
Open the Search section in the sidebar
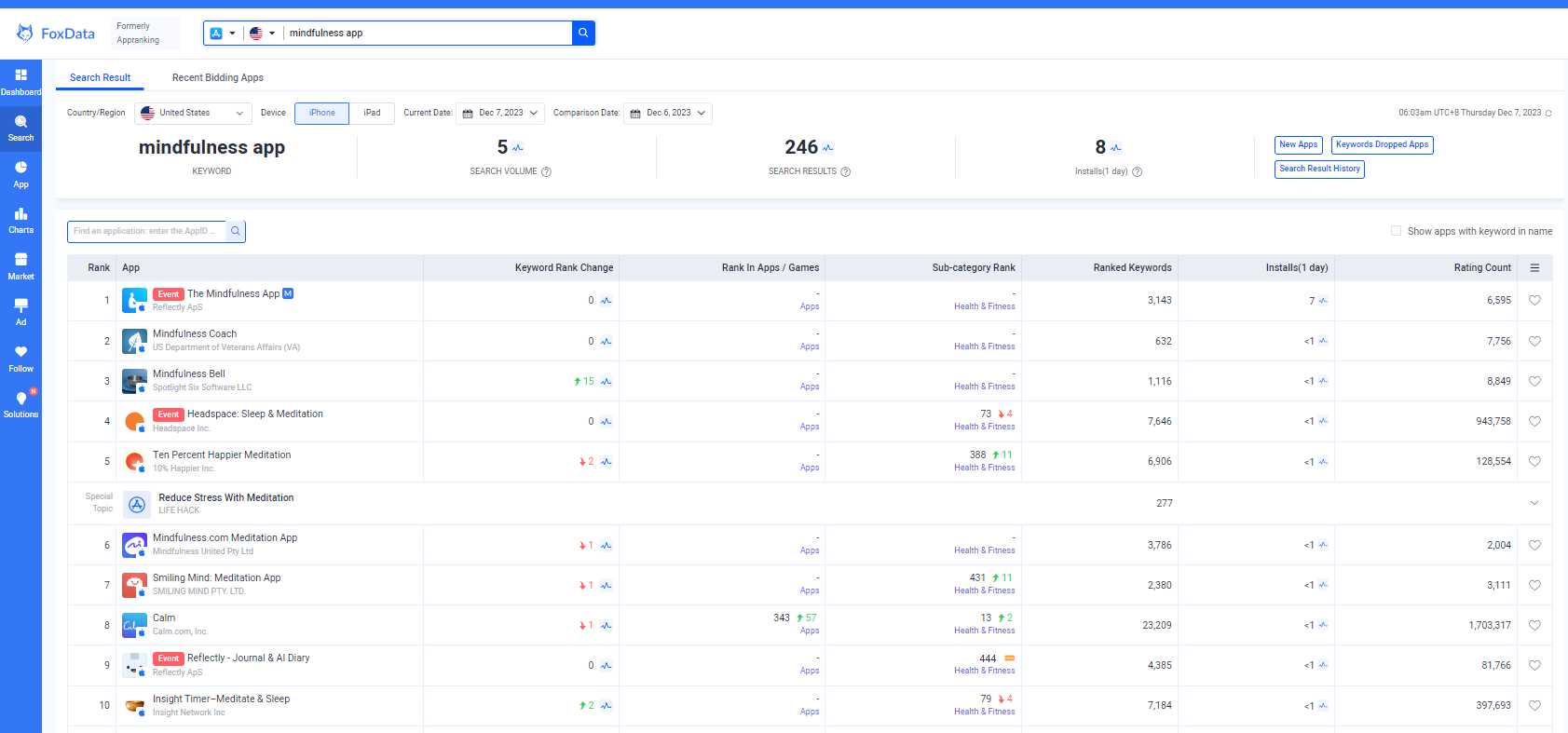click(x=20, y=129)
